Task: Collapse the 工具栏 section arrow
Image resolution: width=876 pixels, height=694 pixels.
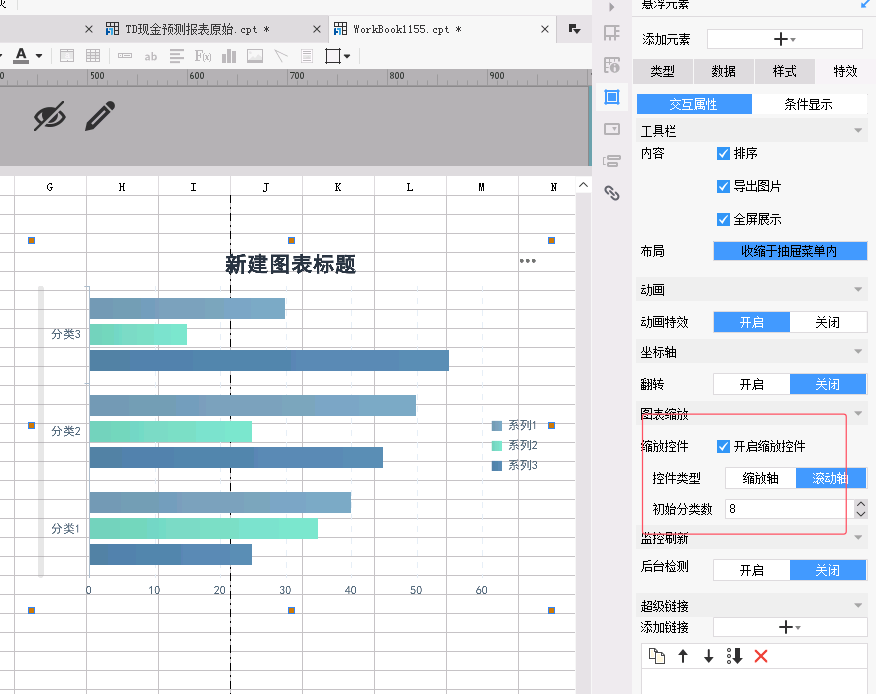Action: click(858, 131)
